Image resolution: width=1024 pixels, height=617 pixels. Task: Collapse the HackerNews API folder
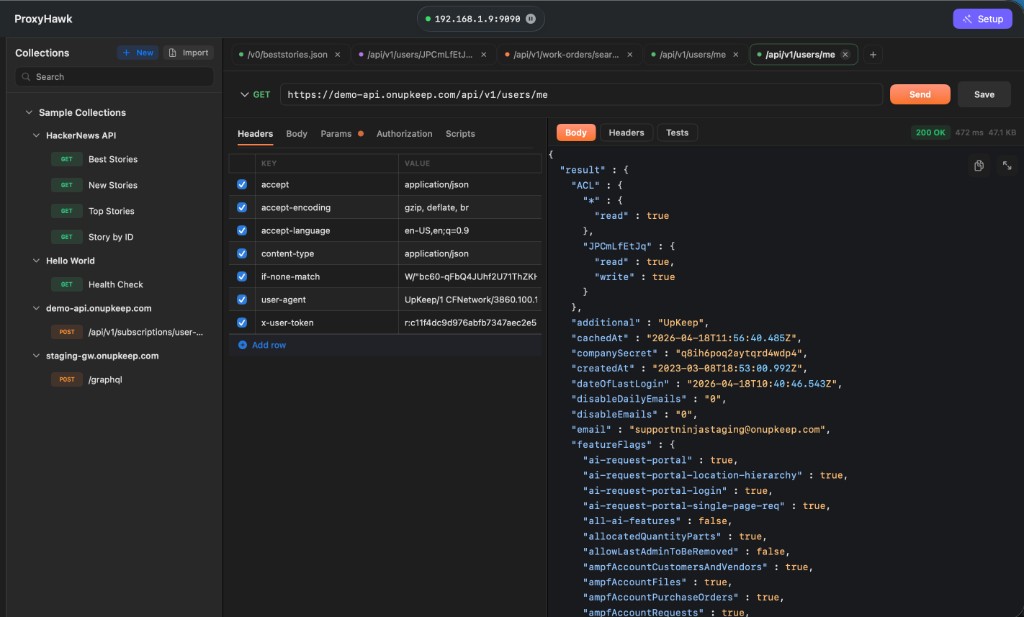pyautogui.click(x=36, y=136)
